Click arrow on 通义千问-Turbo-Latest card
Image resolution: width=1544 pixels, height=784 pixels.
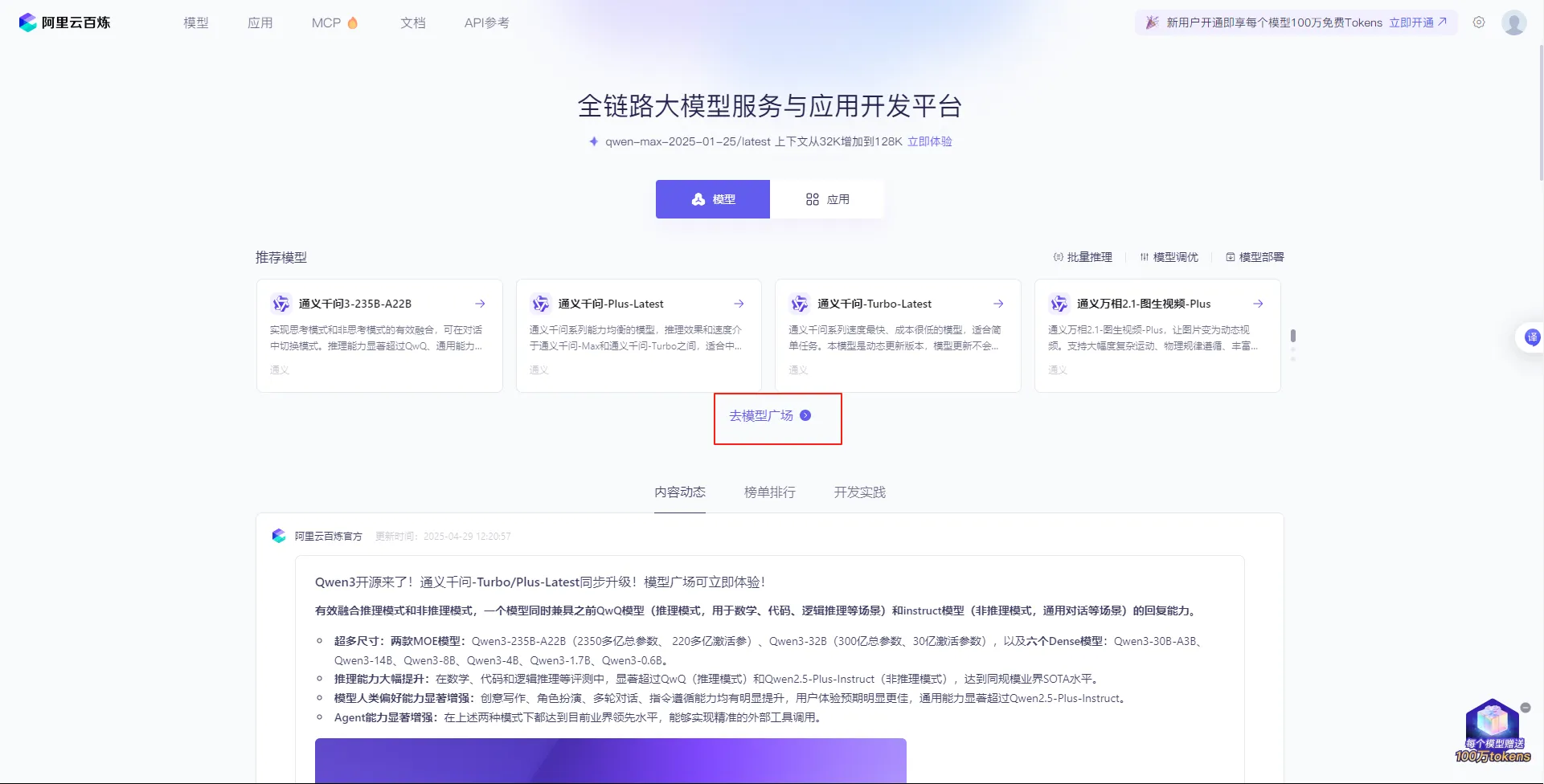(x=998, y=304)
